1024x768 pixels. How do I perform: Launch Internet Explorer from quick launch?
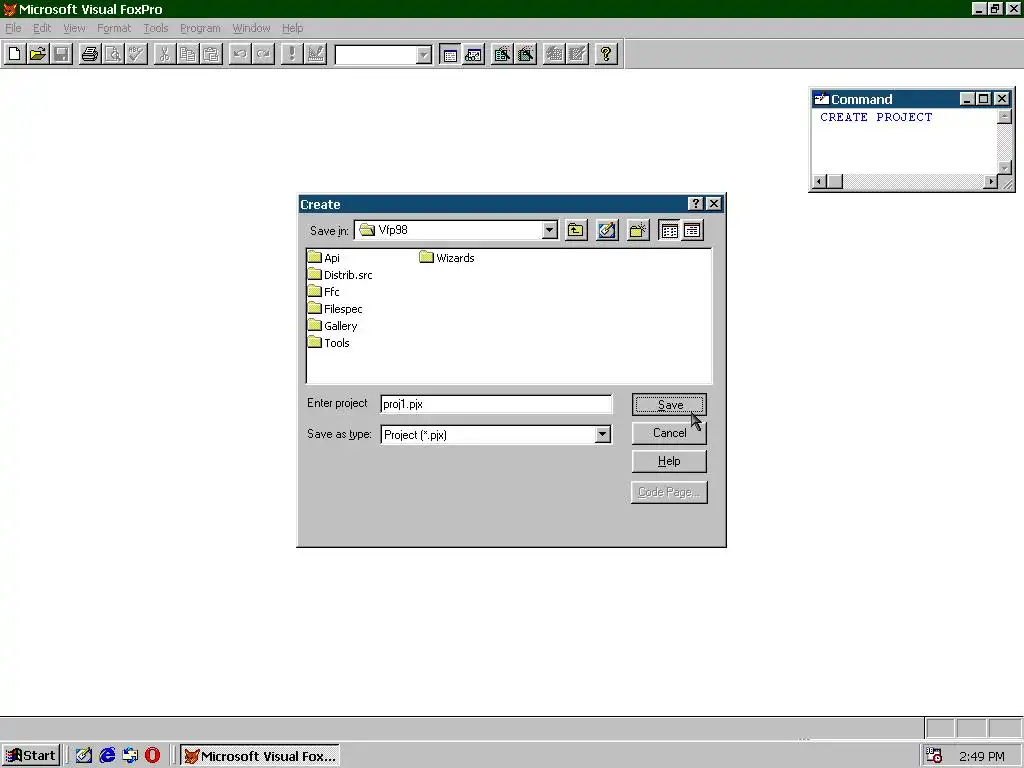pyautogui.click(x=107, y=756)
